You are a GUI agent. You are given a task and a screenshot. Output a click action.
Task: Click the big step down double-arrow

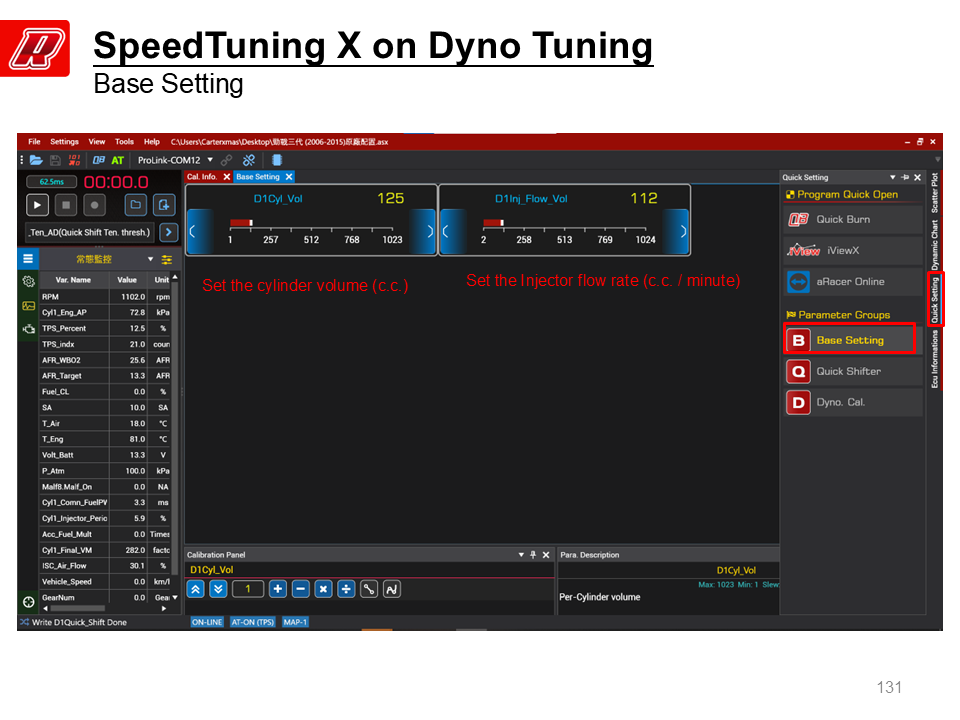coord(219,589)
